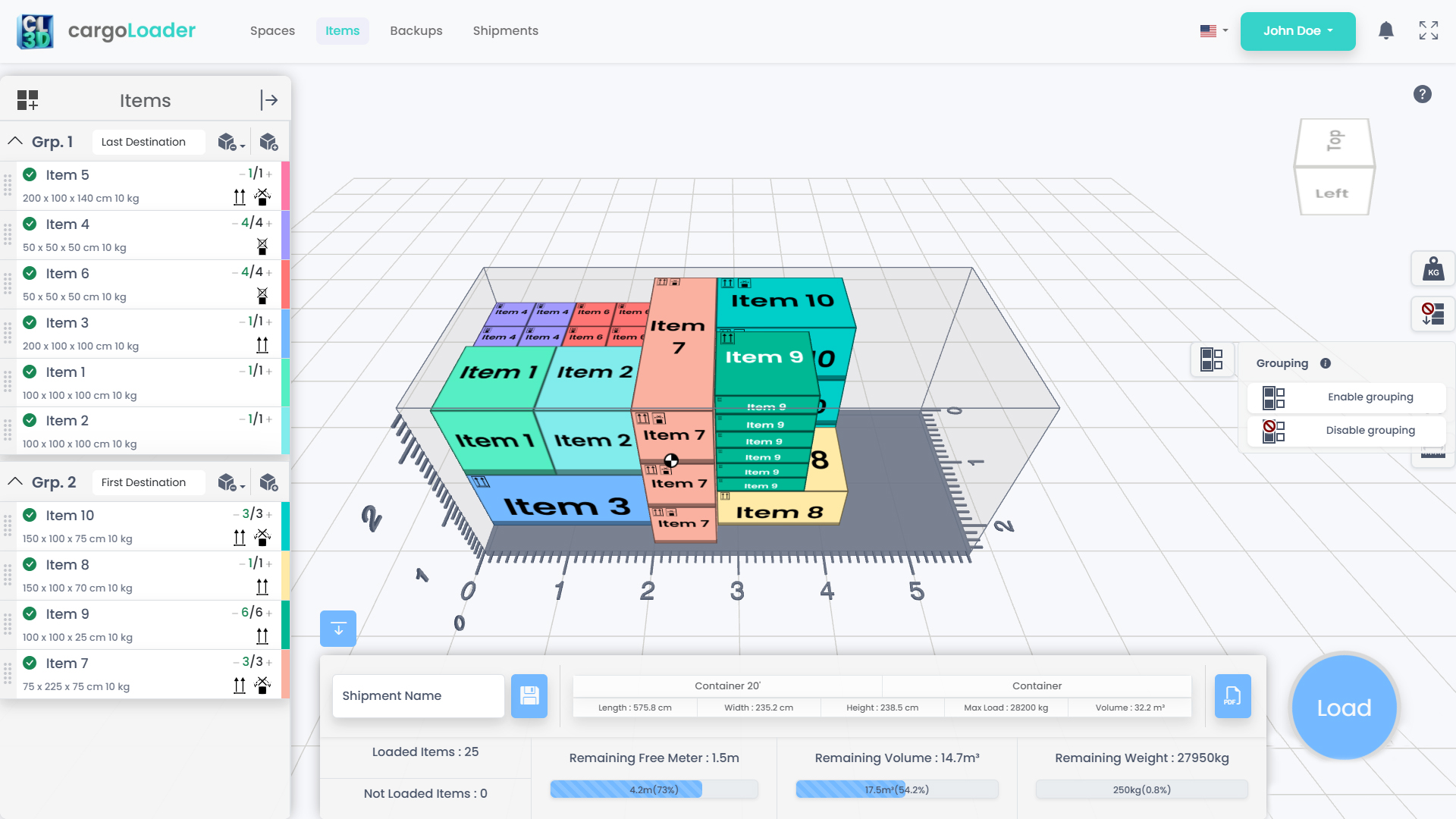This screenshot has height=819, width=1456.
Task: Click Item 9 upright orientation arrows icon
Action: (262, 636)
